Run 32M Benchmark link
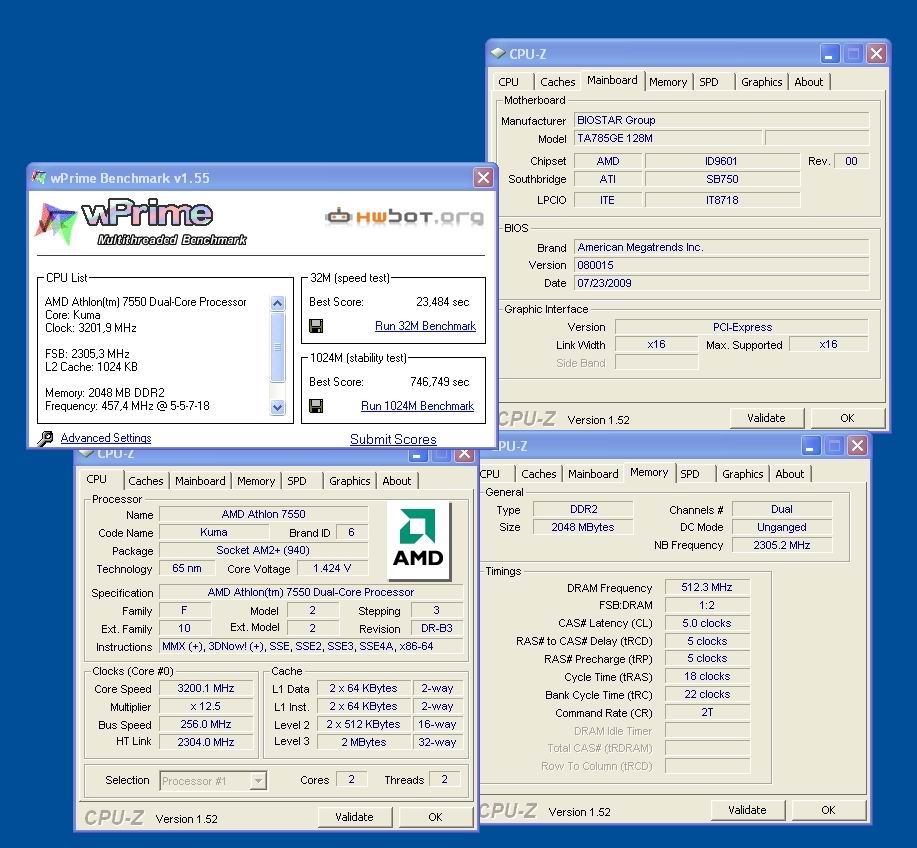Image resolution: width=917 pixels, height=848 pixels. point(425,326)
